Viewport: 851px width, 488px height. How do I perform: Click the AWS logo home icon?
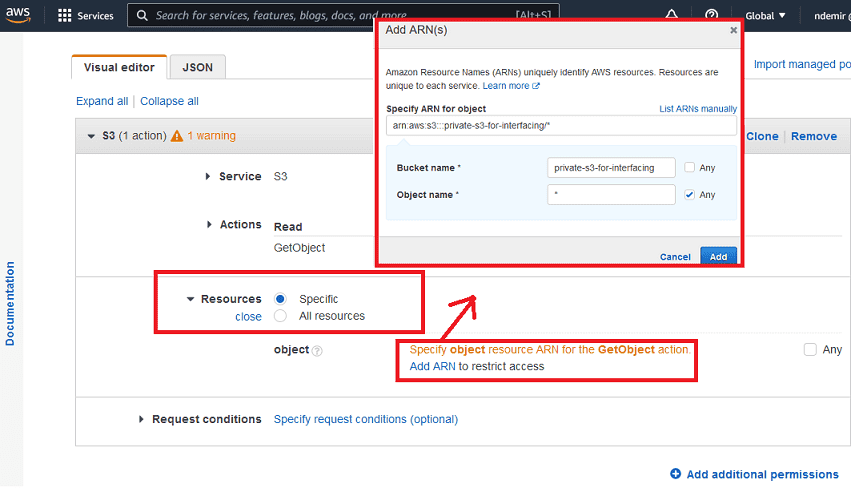pos(19,15)
